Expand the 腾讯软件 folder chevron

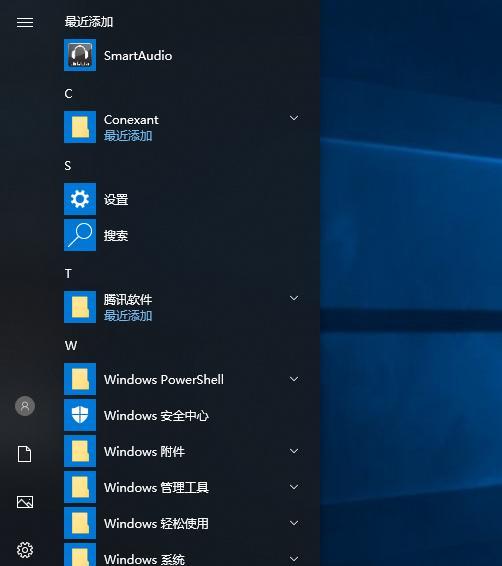tap(294, 298)
